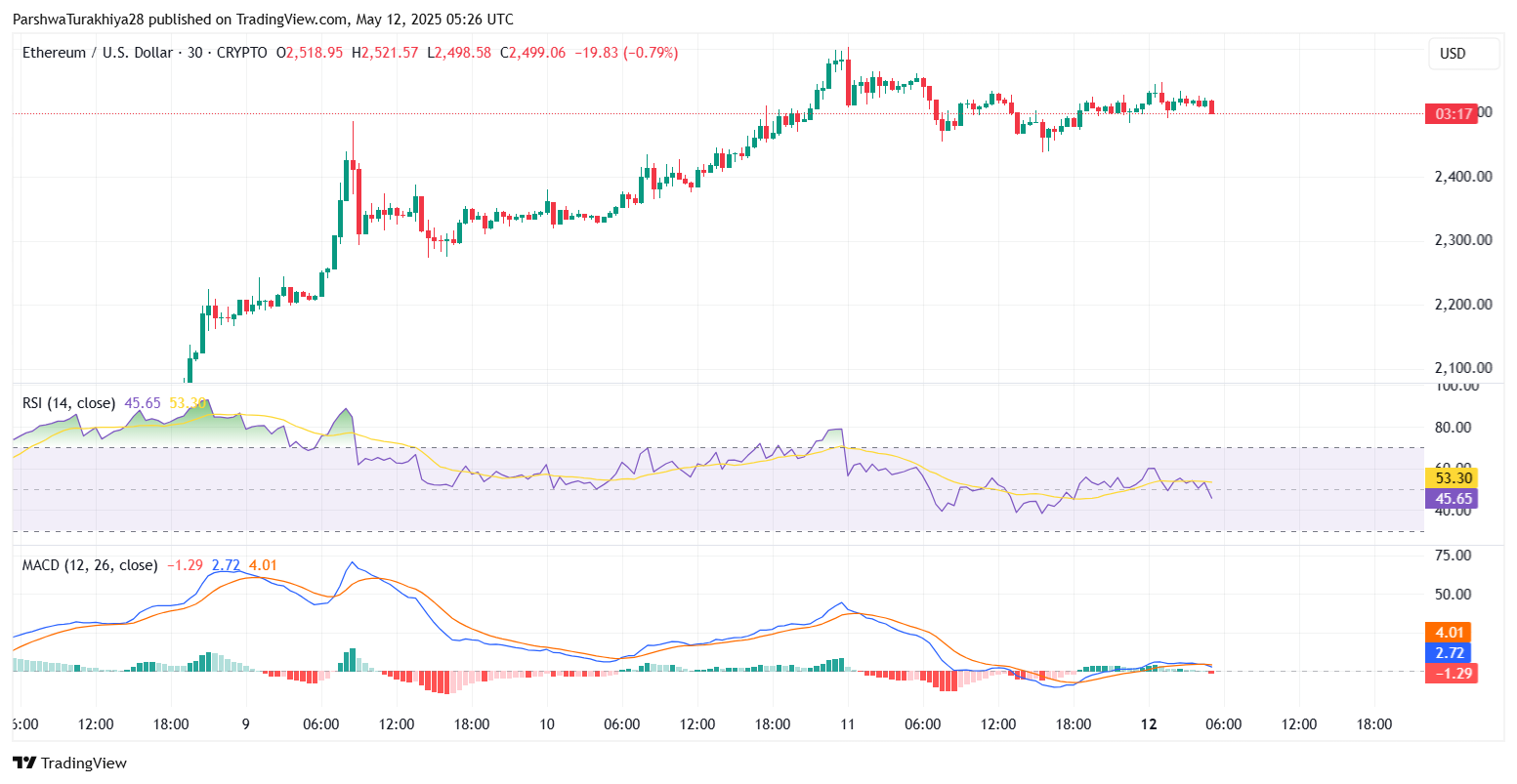Click the 2,400.00 price axis label
1517x784 pixels.
point(1462,177)
